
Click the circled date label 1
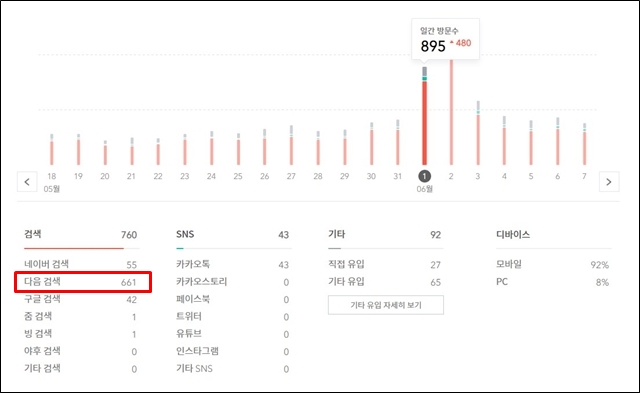point(424,176)
